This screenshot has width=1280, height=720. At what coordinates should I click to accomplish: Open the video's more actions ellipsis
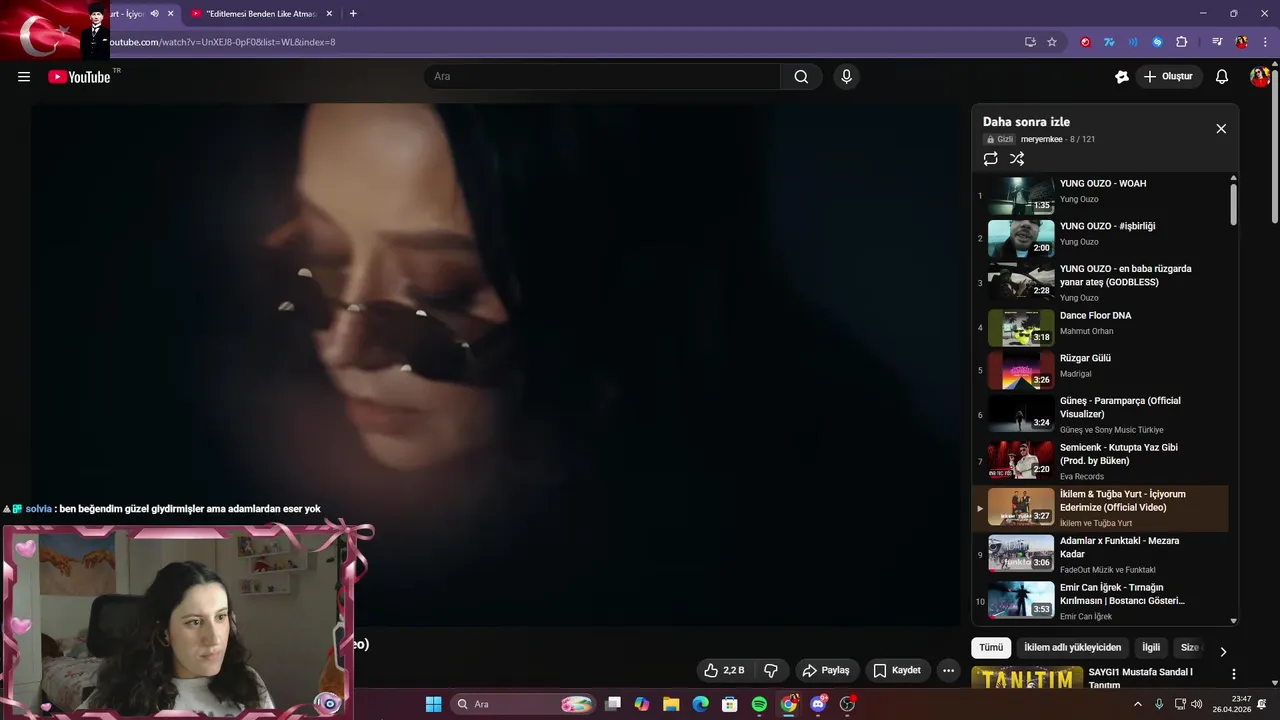coord(948,670)
